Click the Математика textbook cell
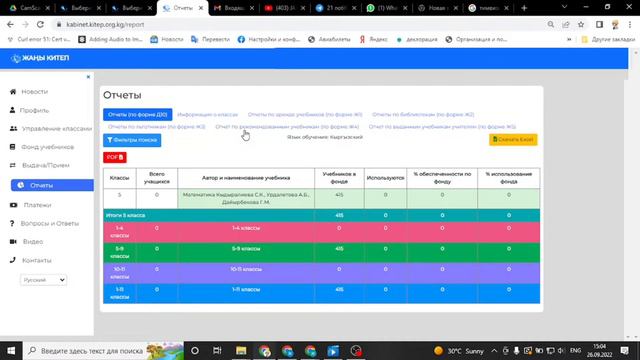 coord(246,198)
